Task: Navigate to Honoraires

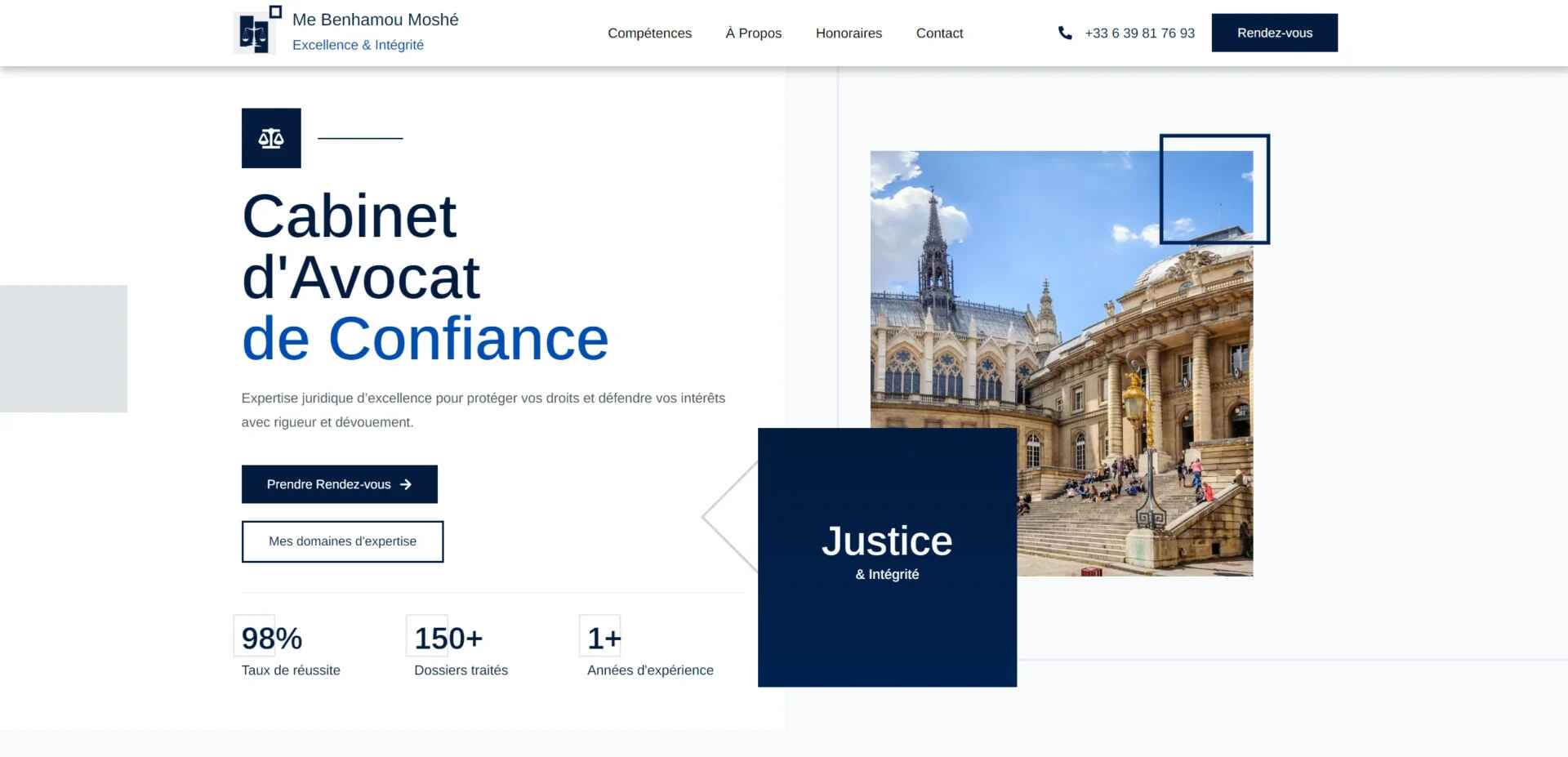Action: point(849,33)
